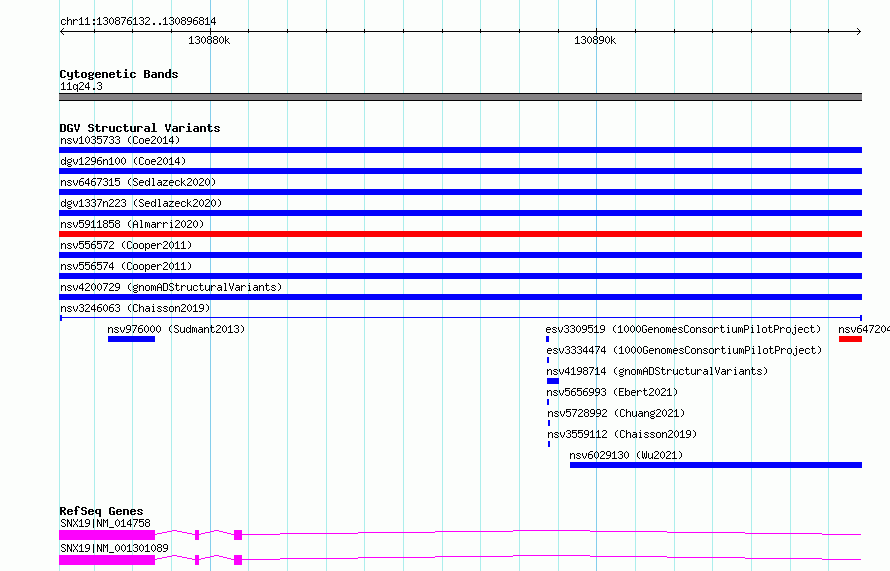Select the 11q24.3 band label
Viewport: 890px width, 571px height.
coord(81,86)
